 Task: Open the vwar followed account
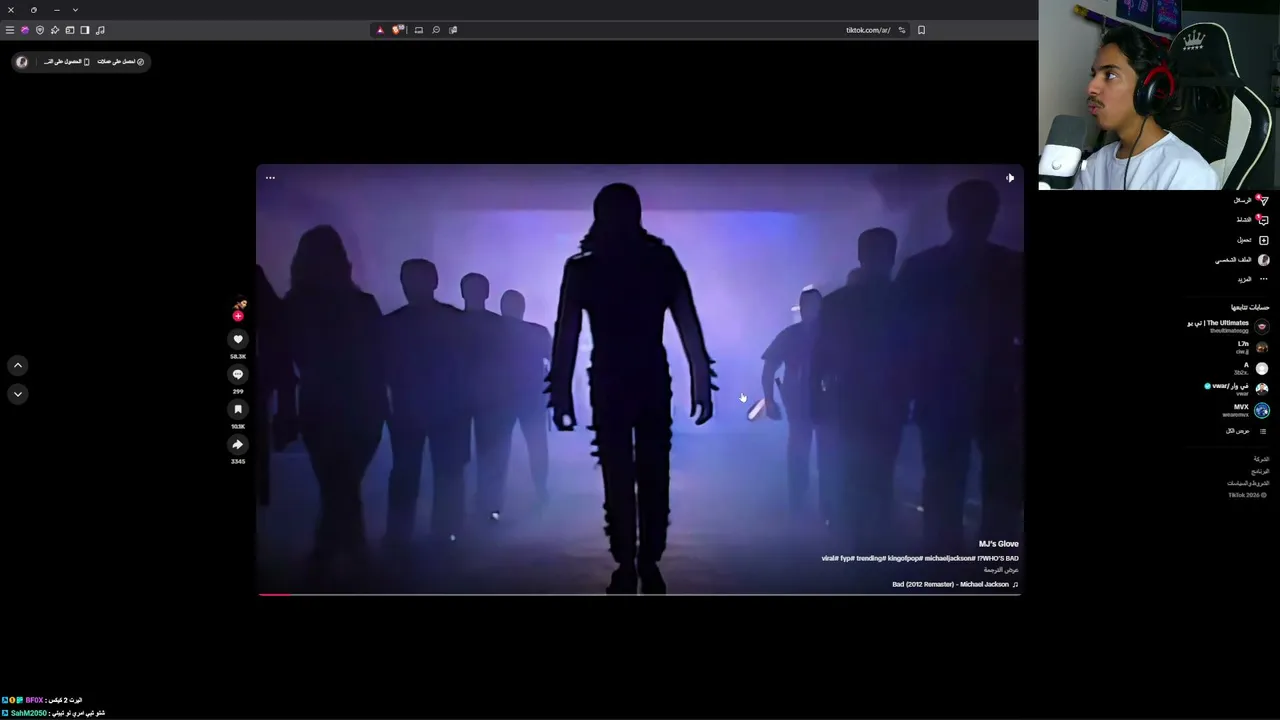point(1236,388)
